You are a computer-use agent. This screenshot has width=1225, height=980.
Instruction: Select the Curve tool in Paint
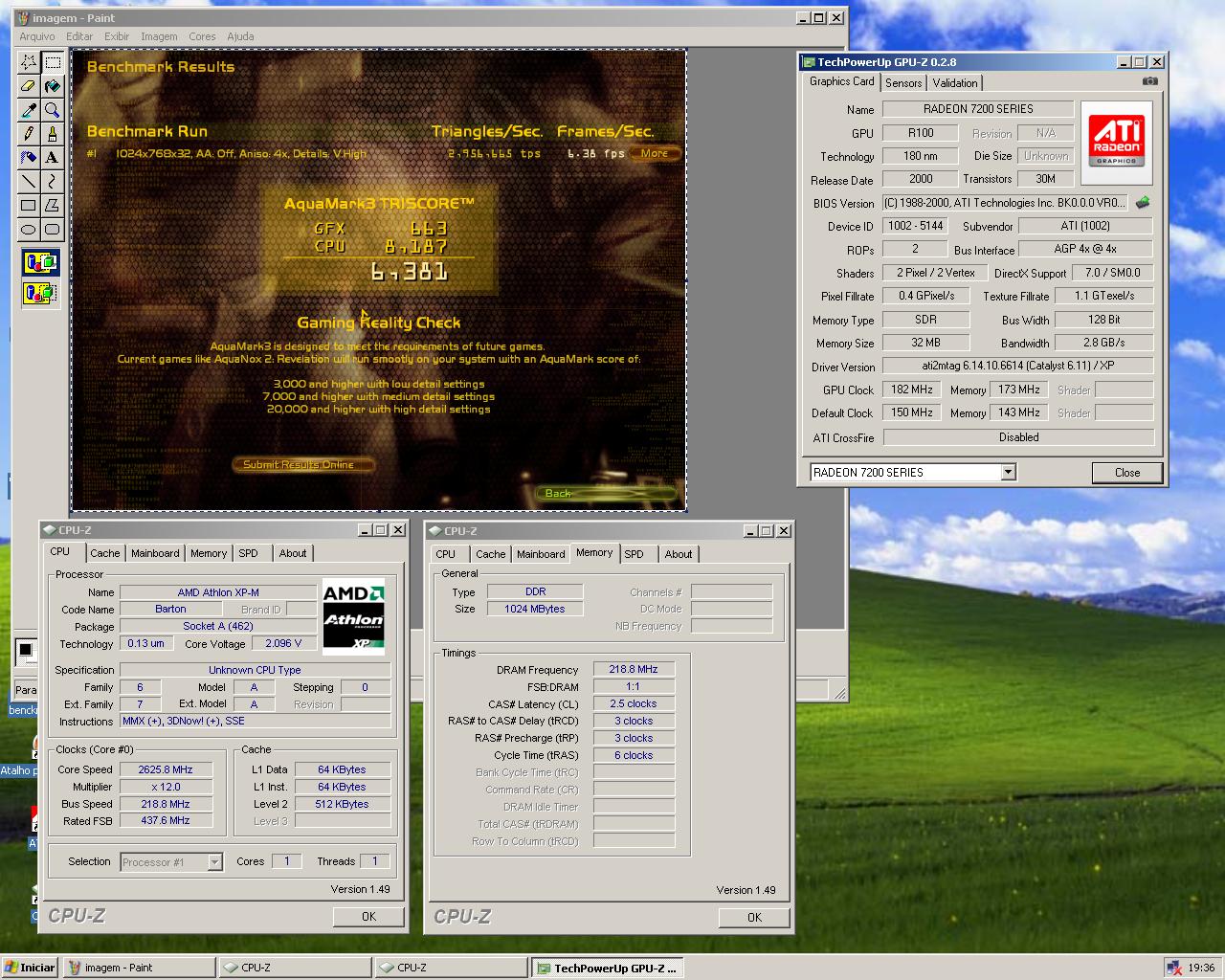click(x=53, y=181)
